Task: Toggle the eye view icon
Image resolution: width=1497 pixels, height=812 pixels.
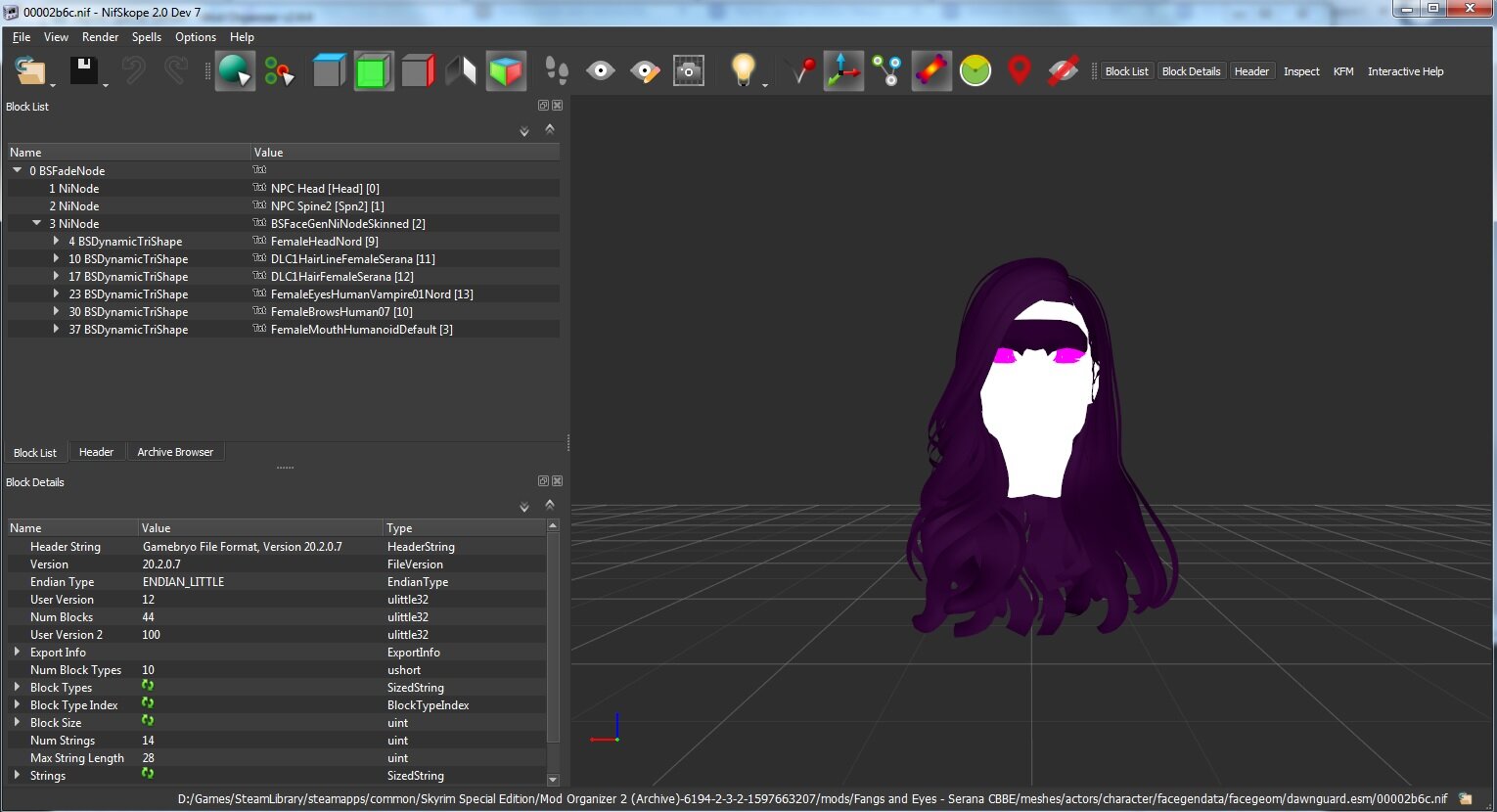Action: click(600, 71)
